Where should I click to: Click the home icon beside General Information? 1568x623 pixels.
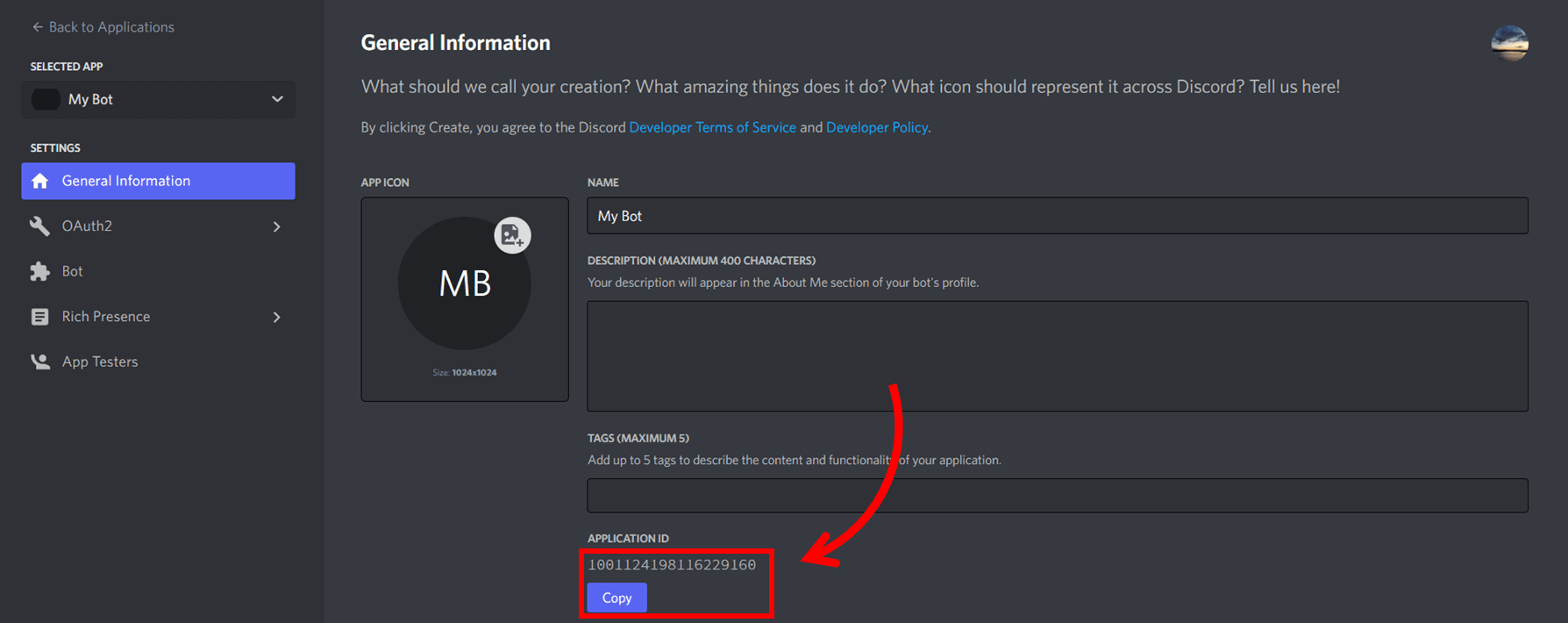(40, 181)
